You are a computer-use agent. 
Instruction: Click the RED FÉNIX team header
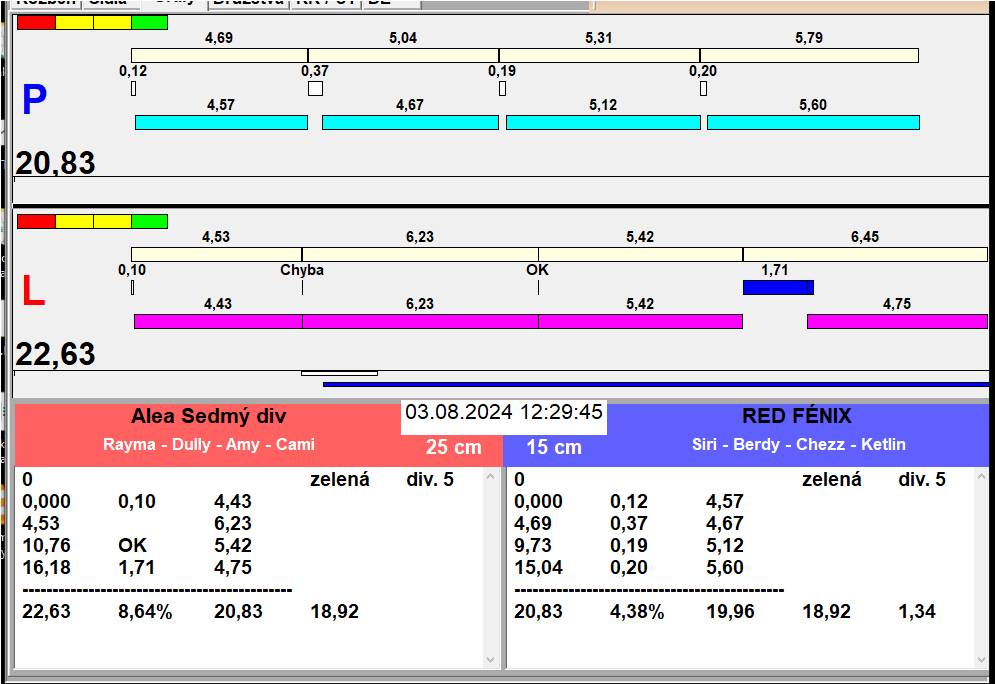797,416
